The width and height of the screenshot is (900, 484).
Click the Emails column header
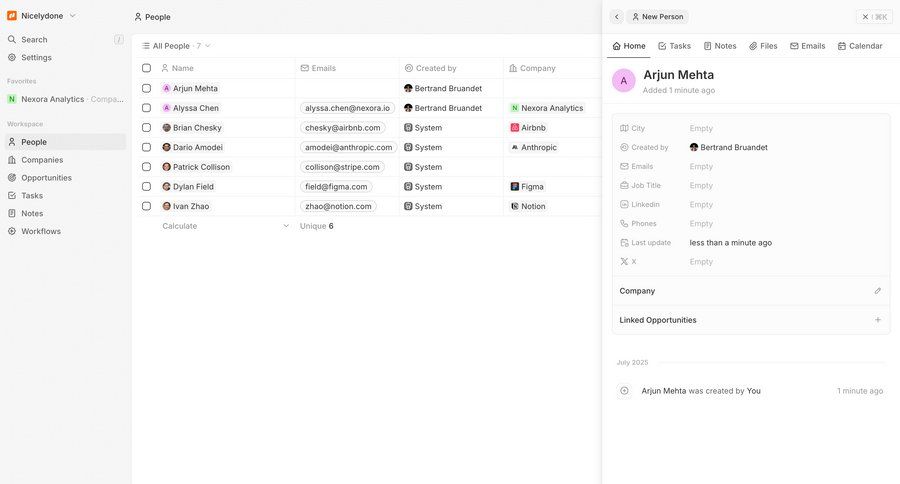[347, 68]
